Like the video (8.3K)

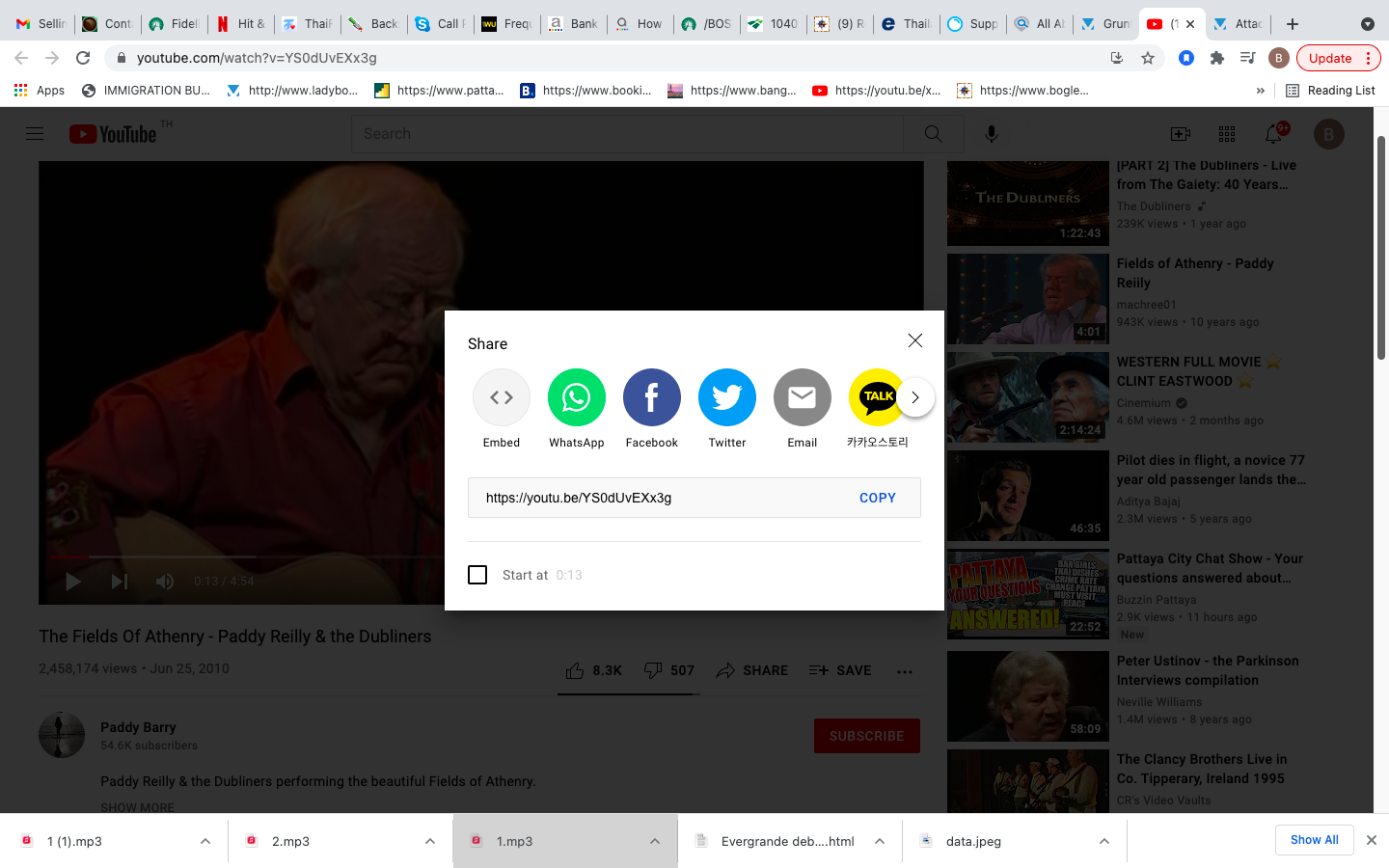point(593,670)
